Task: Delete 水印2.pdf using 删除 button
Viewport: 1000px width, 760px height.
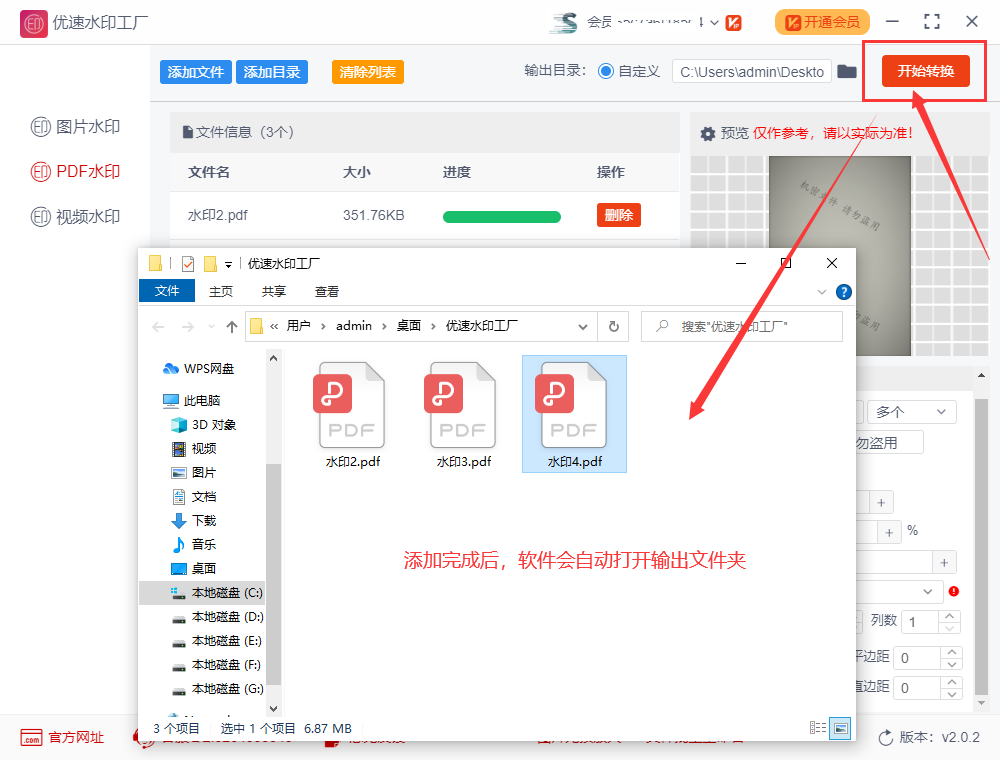Action: 619,215
